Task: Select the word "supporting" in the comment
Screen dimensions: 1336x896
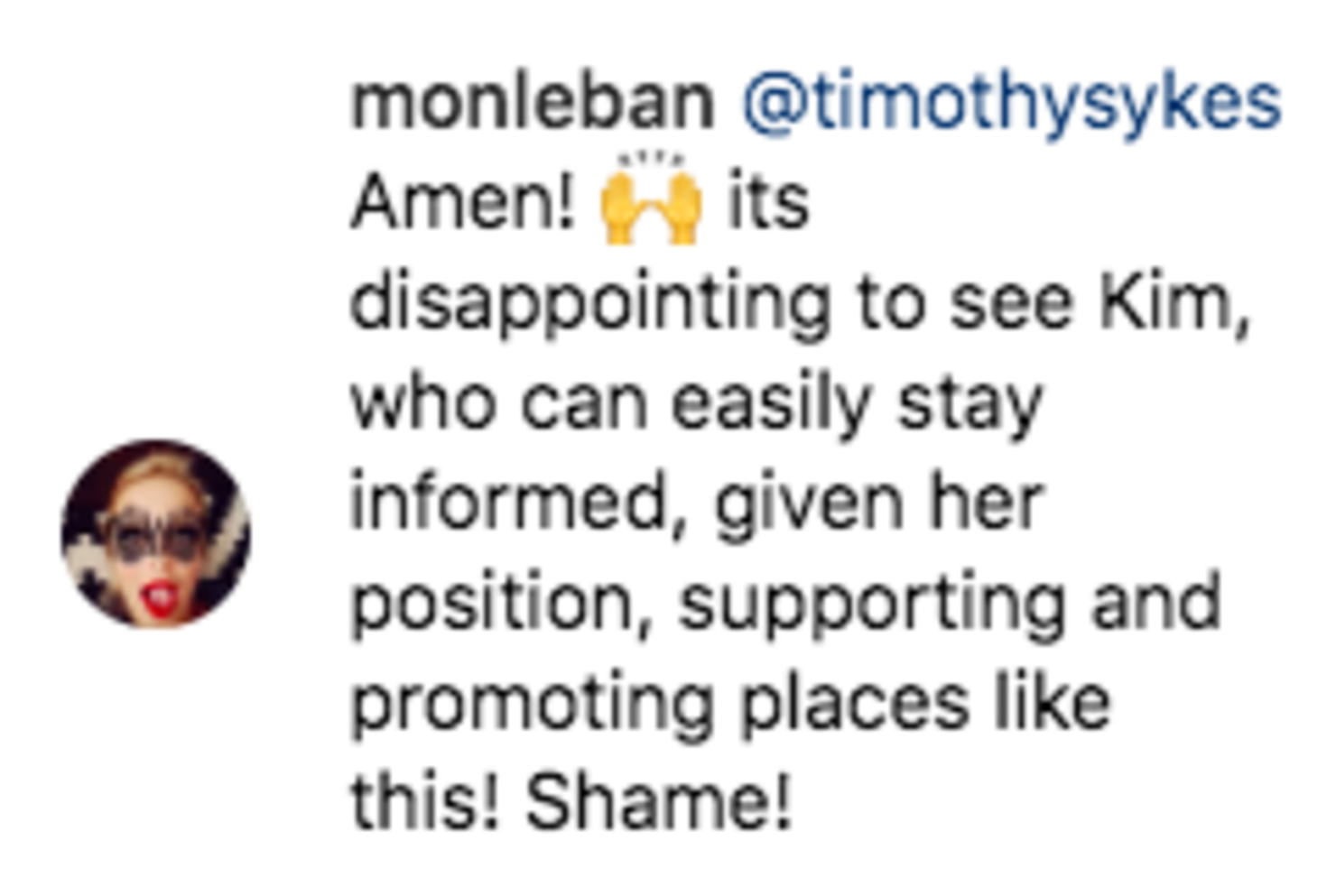Action: 872,605
